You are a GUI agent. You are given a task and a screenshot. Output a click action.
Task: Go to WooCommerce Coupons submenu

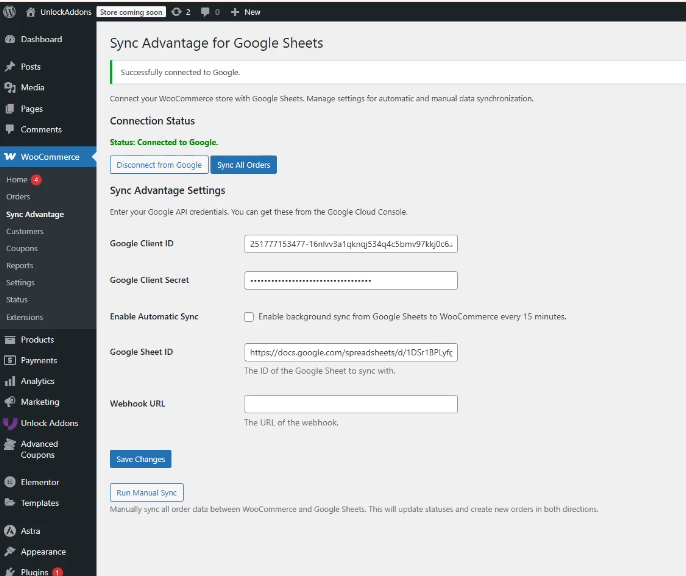[22, 249]
